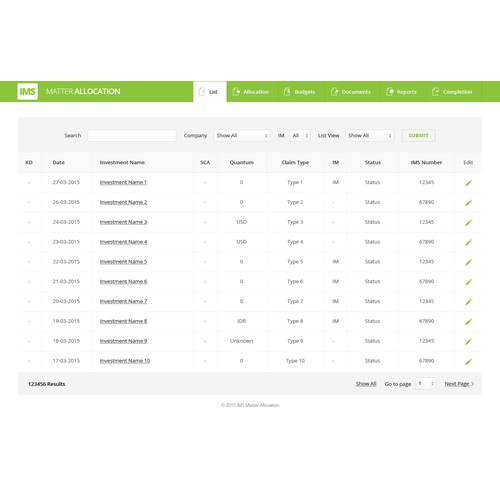Click the Show All link in footer

tap(366, 384)
